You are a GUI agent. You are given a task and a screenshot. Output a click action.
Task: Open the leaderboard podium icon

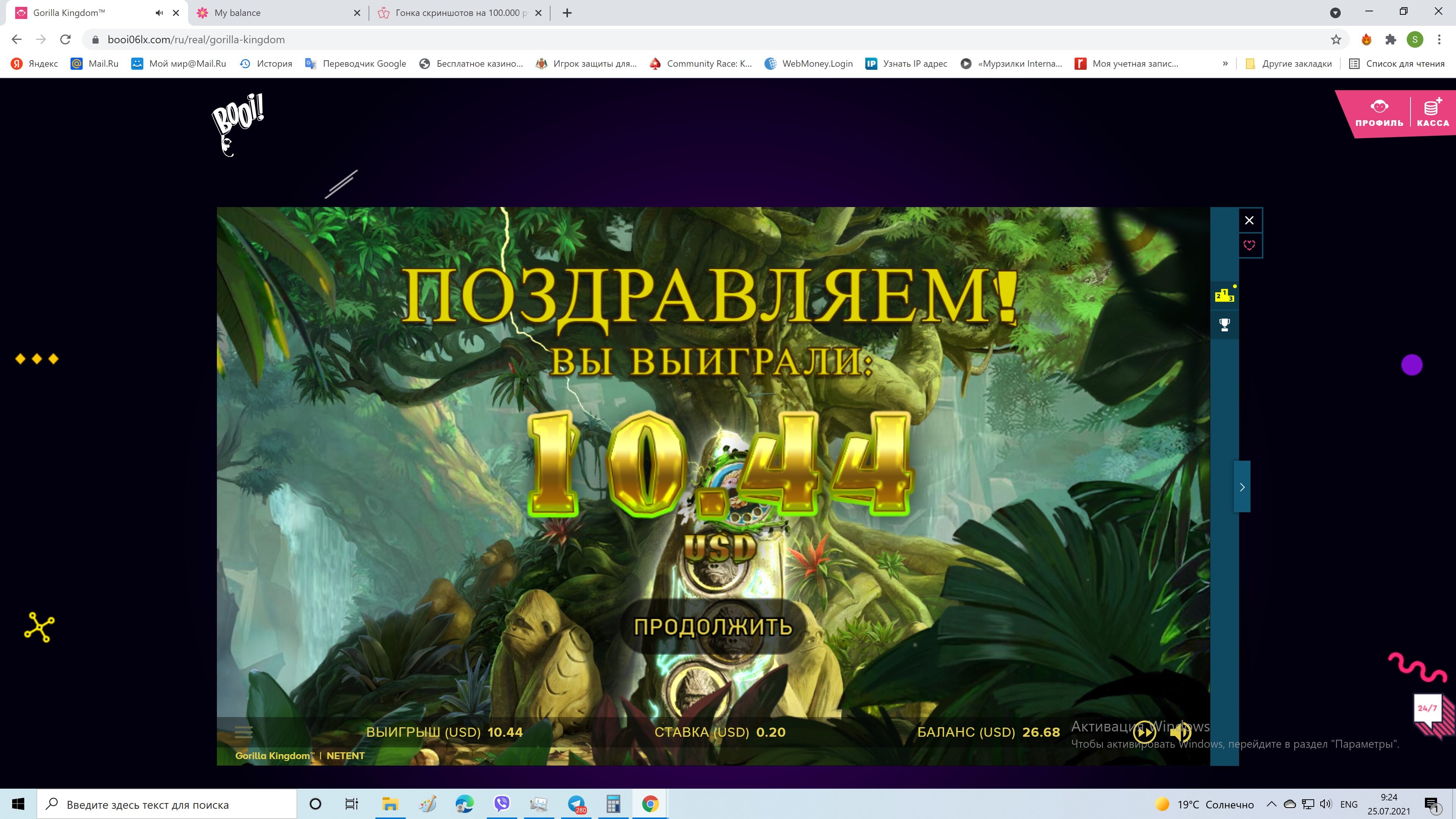coord(1224,295)
